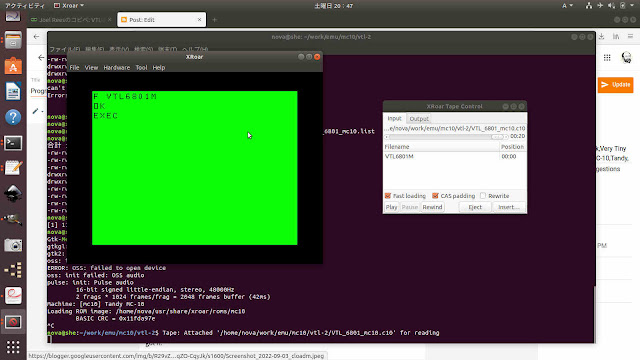The image size is (640, 360).
Task: Open the Help icon in the dock
Action: coord(13,118)
